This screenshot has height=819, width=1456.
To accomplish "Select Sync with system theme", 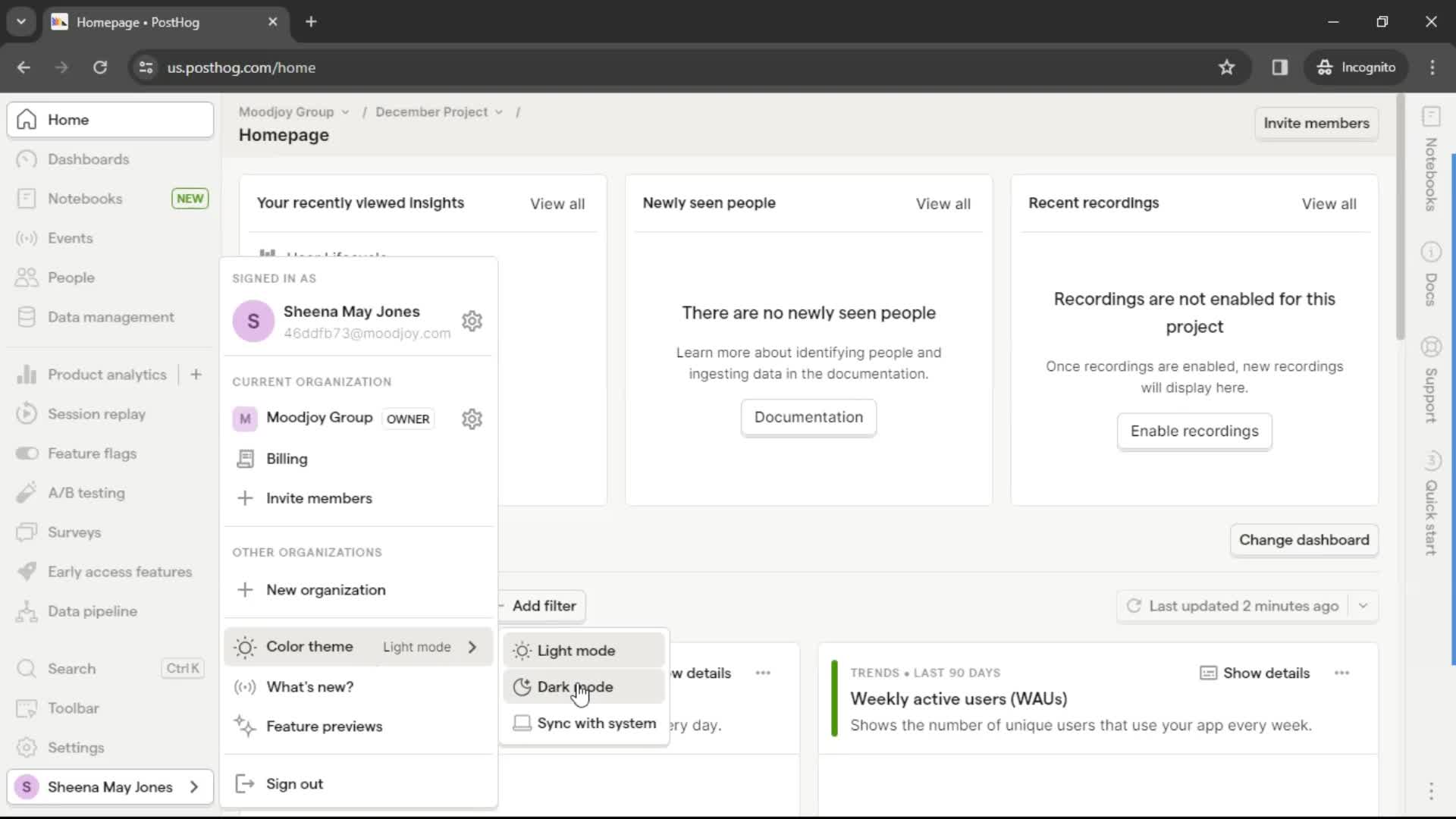I will click(x=584, y=723).
